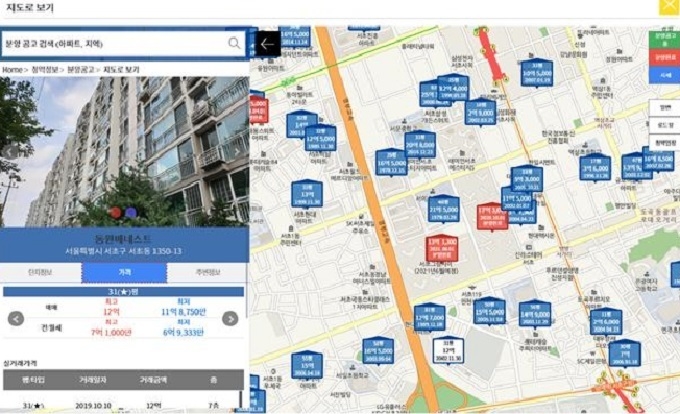Viewport: 680px width, 414px height.
Task: Click the apartment building photo
Action: pyautogui.click(x=124, y=152)
